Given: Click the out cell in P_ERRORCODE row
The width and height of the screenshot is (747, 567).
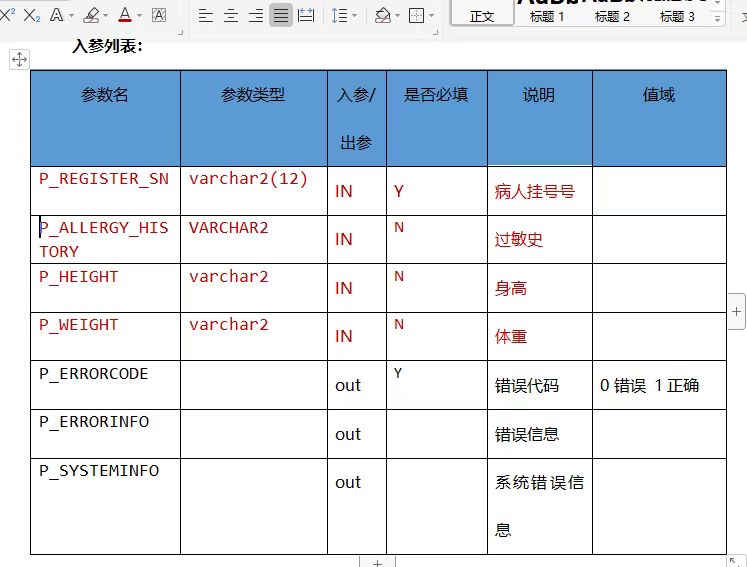Looking at the screenshot, I should (x=357, y=385).
